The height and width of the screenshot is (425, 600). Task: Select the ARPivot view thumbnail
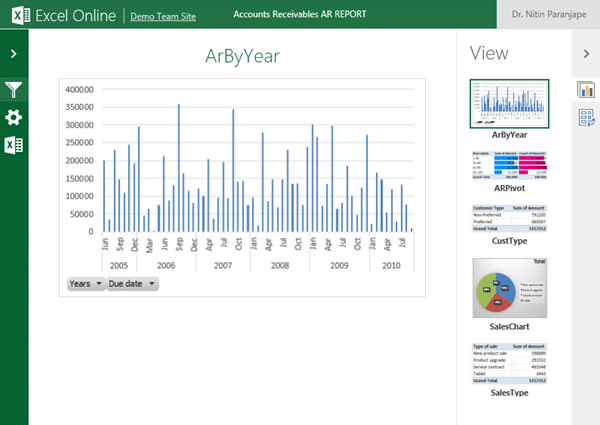click(509, 165)
